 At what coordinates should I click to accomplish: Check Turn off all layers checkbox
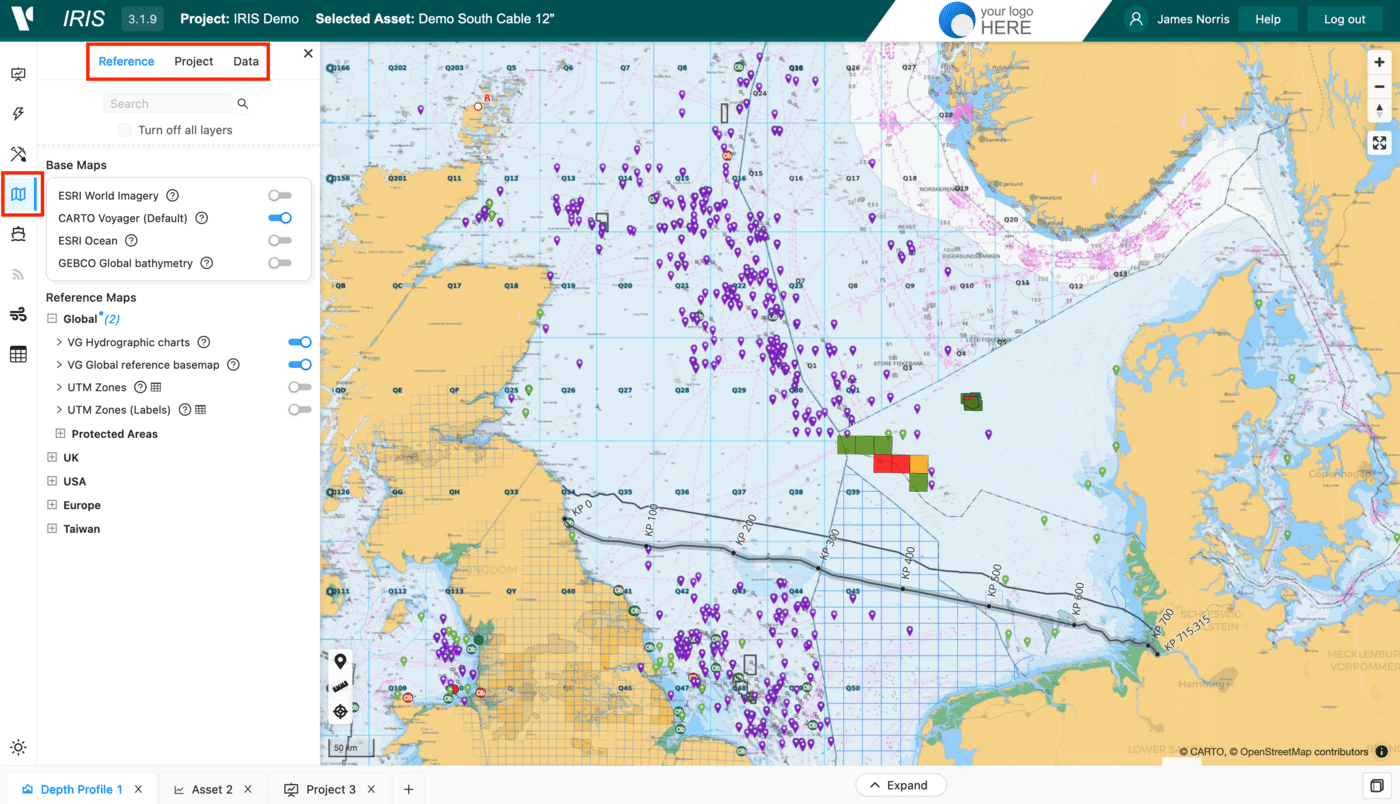coord(125,130)
